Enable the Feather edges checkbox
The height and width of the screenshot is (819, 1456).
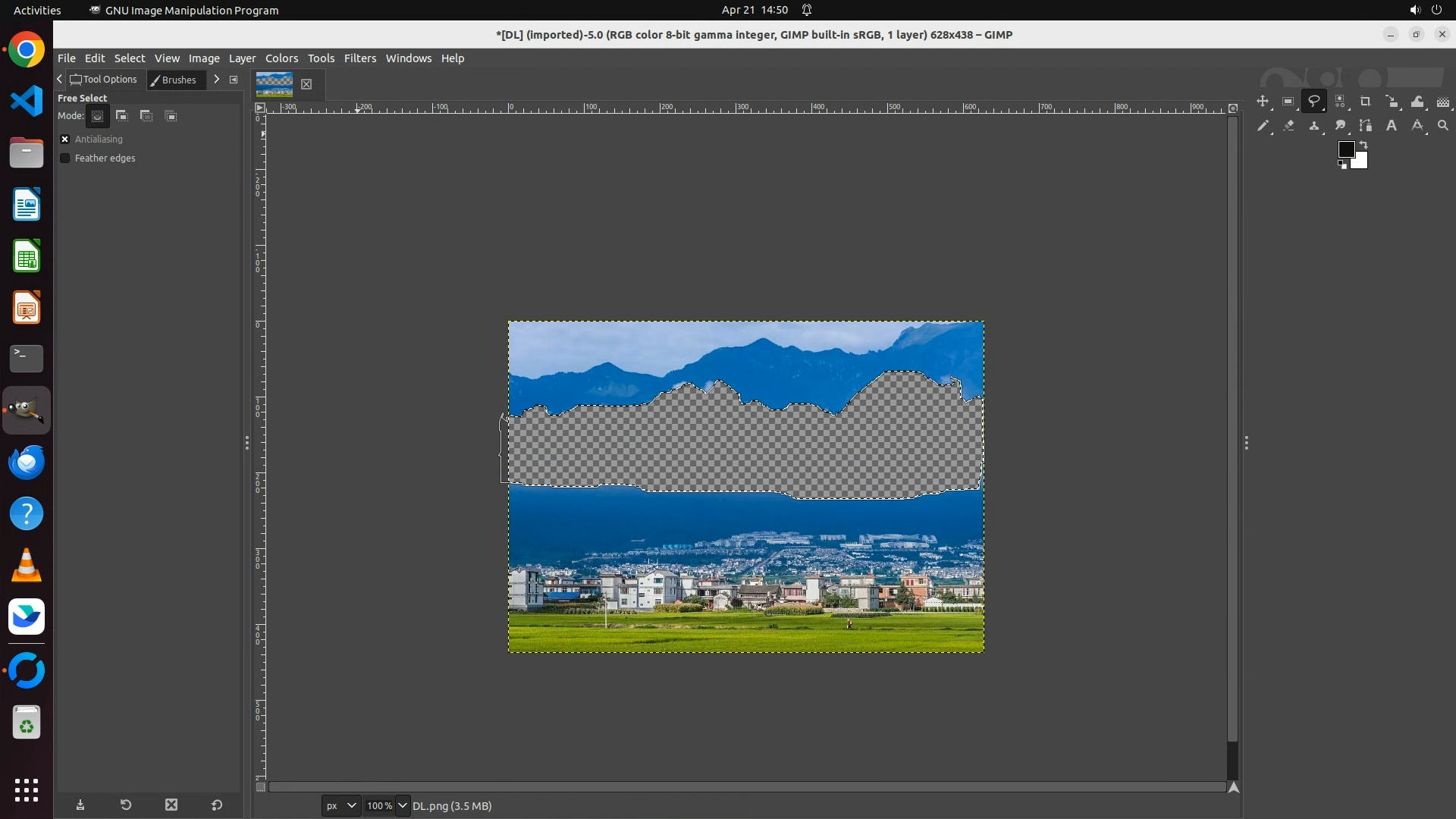click(x=65, y=158)
